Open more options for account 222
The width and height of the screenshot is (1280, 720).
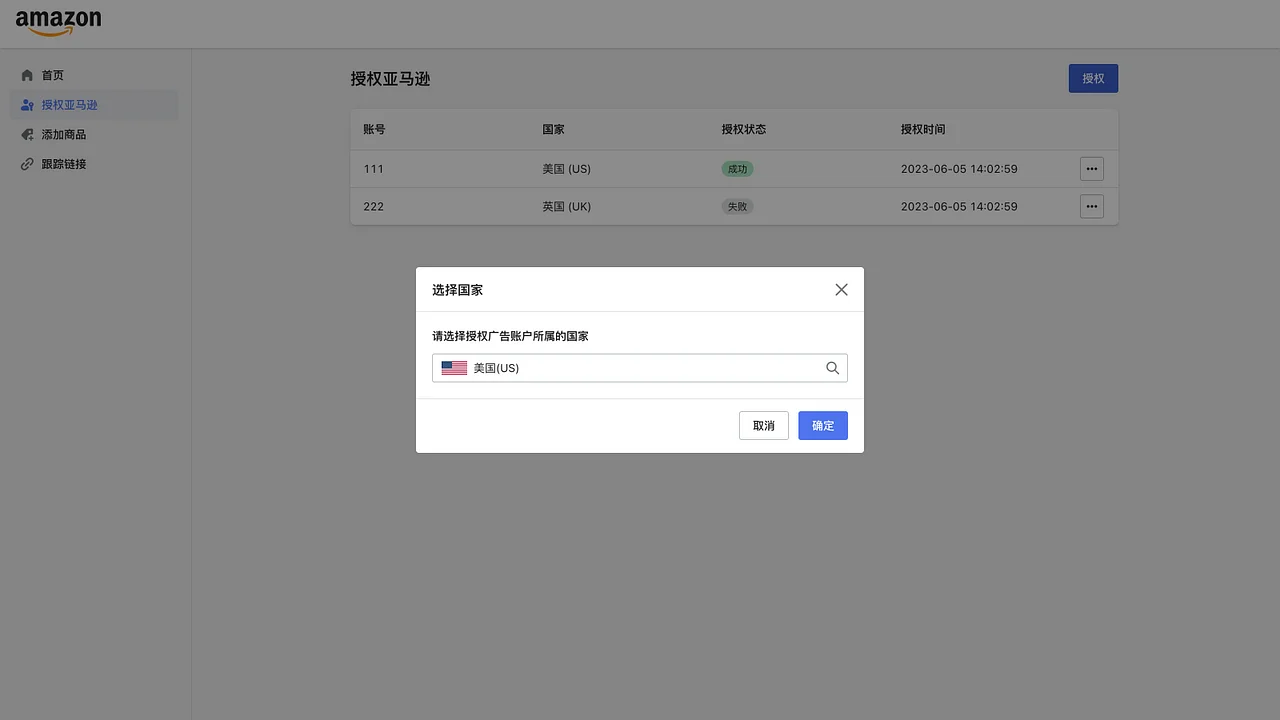(1092, 206)
